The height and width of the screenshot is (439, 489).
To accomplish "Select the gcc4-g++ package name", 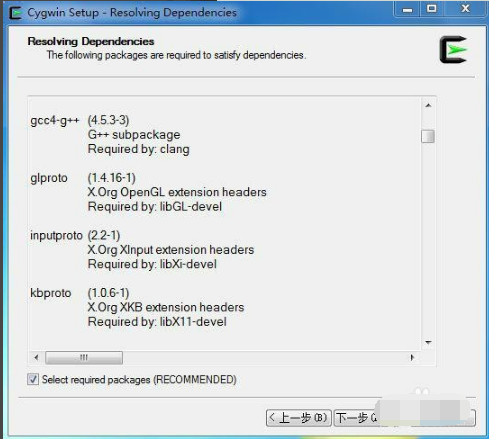I will 55,120.
